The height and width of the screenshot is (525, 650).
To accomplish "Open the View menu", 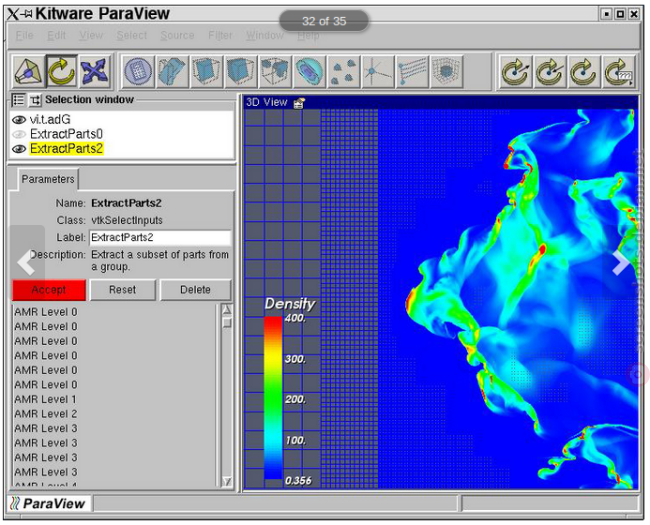I will point(91,35).
